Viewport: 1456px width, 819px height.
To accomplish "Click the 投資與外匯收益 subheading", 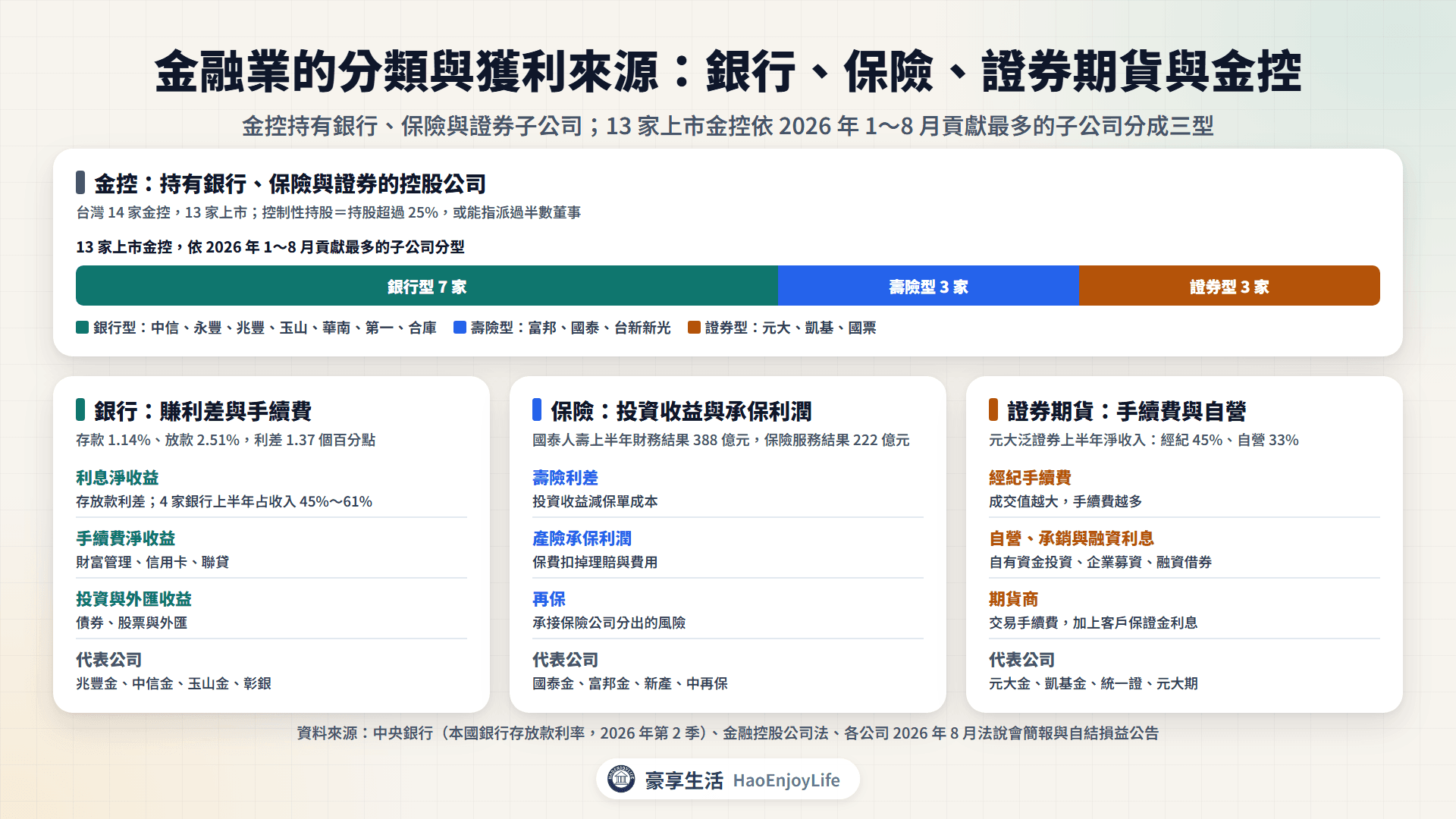I will [133, 599].
